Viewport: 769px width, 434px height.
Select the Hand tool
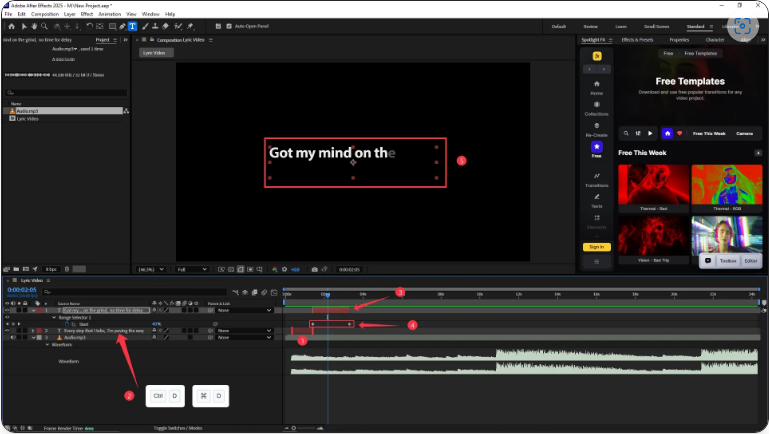point(34,26)
